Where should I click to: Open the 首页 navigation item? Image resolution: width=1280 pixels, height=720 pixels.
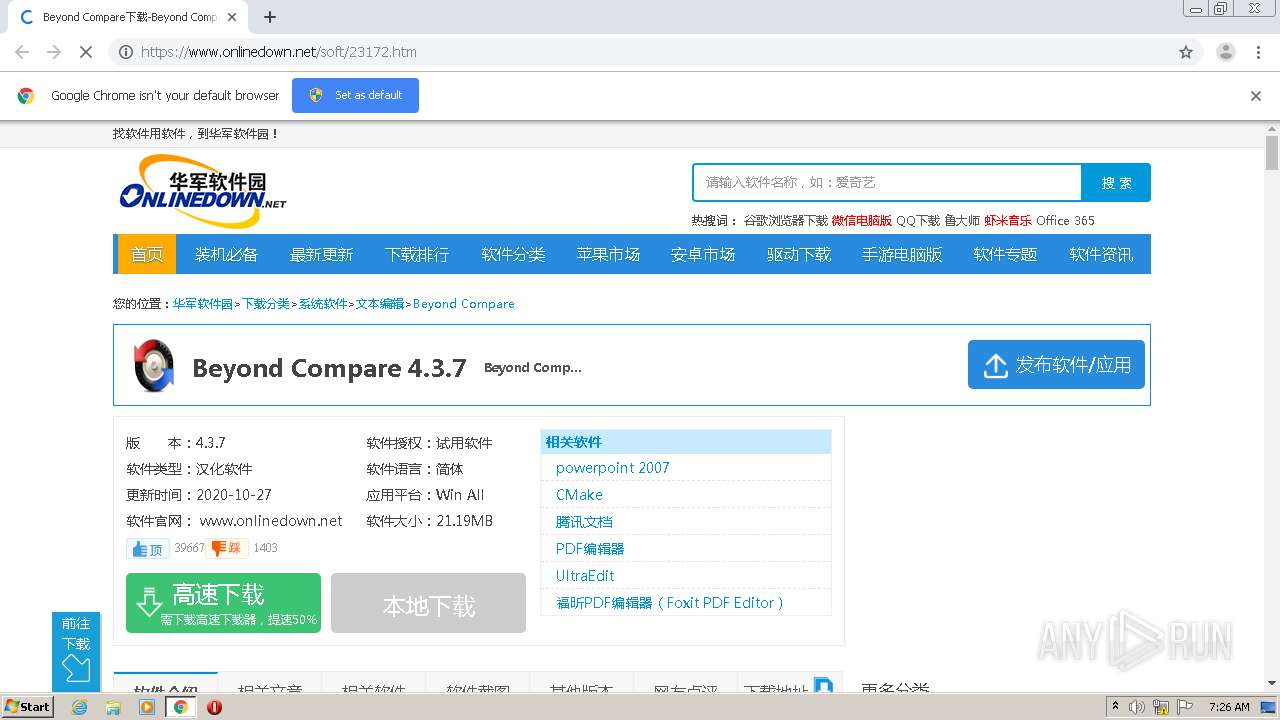click(x=147, y=254)
